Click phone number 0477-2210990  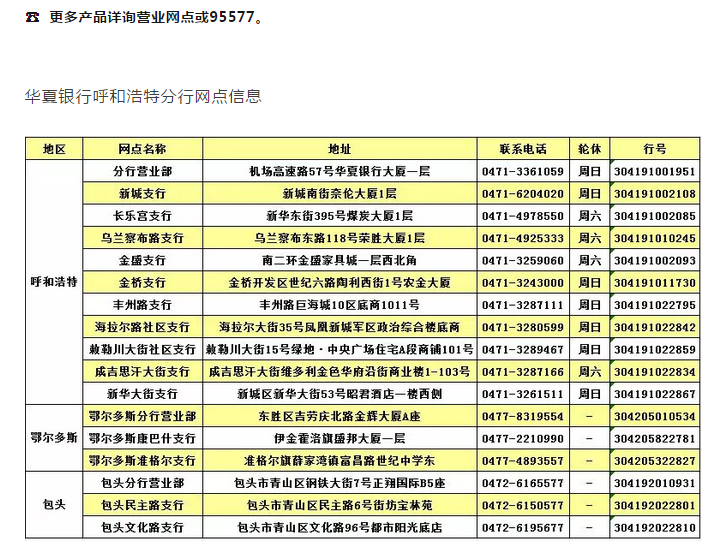(523, 439)
